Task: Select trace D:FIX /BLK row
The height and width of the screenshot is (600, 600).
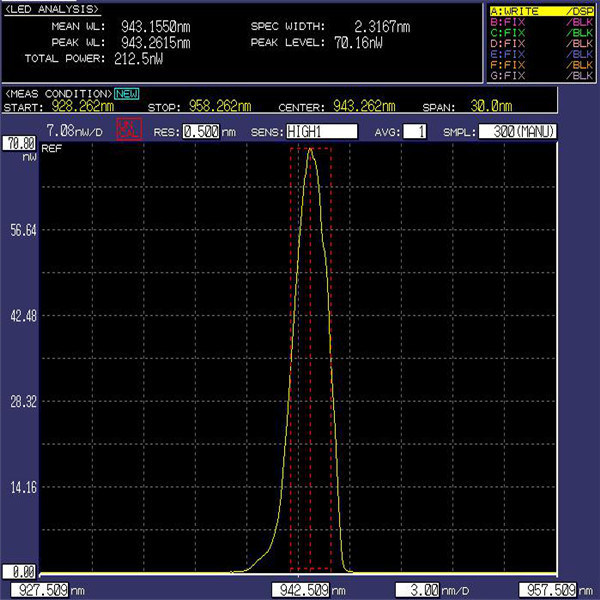Action: tap(540, 44)
